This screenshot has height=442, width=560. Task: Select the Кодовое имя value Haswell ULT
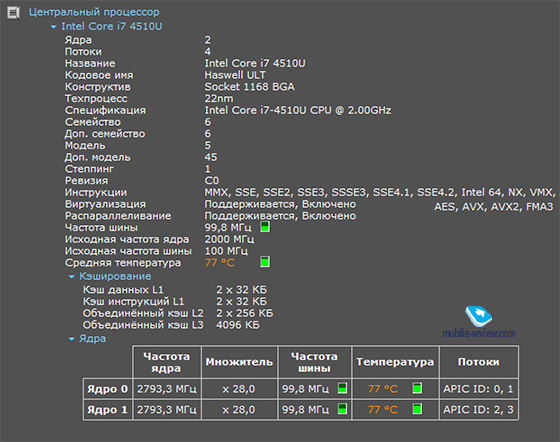(235, 75)
